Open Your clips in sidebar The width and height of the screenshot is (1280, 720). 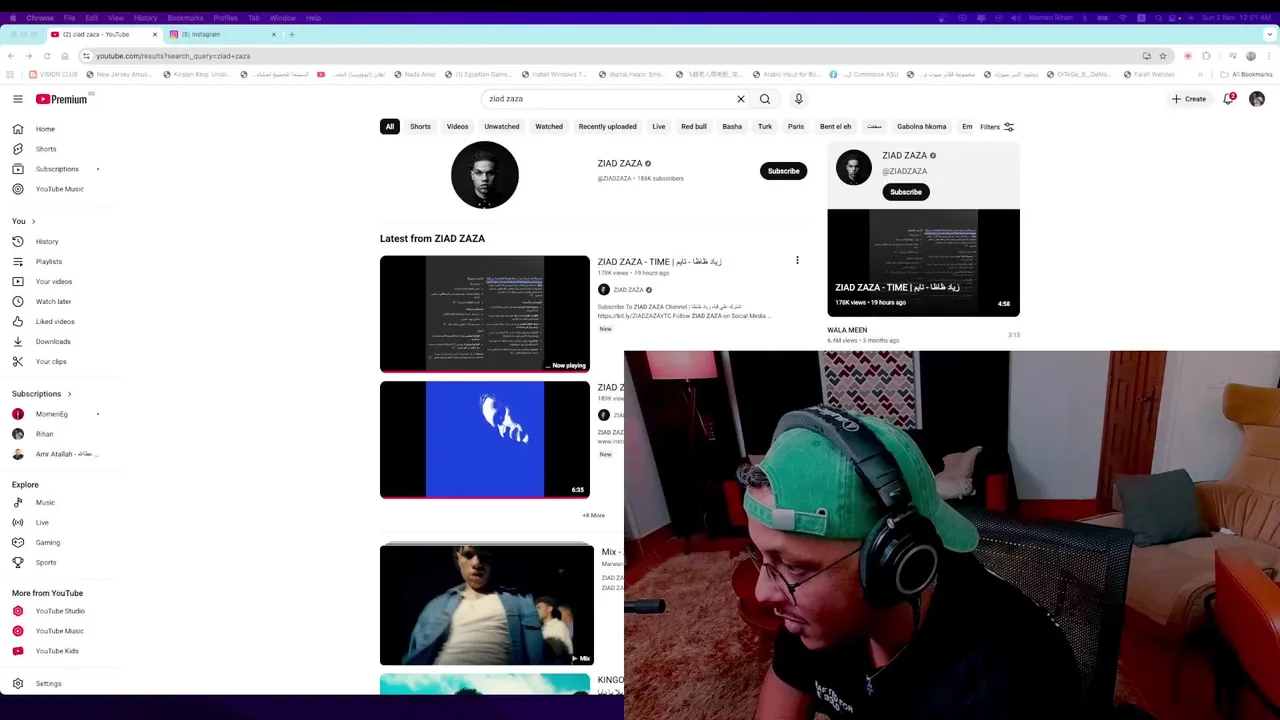click(51, 362)
